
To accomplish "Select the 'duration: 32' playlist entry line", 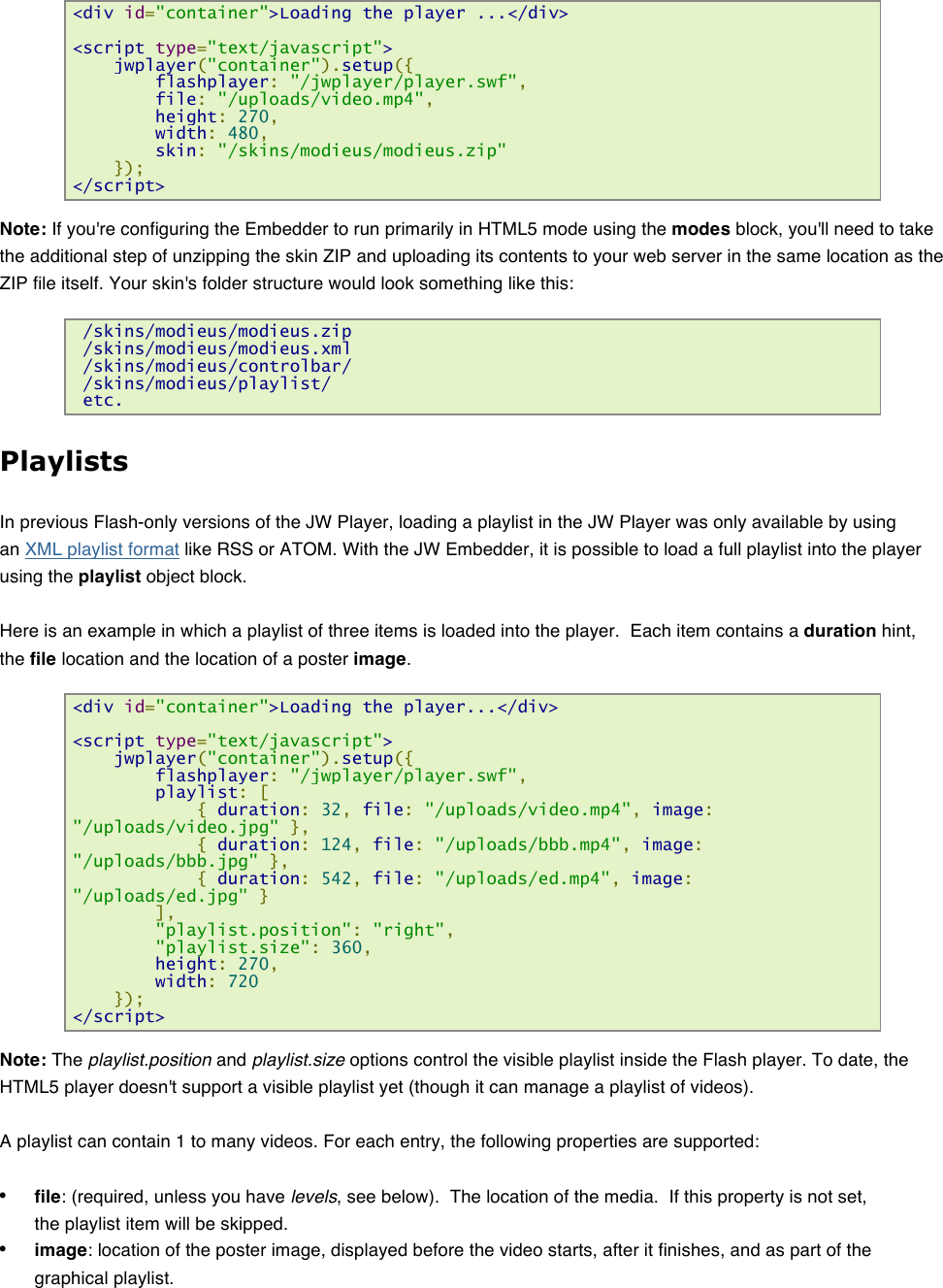I will [x=455, y=809].
